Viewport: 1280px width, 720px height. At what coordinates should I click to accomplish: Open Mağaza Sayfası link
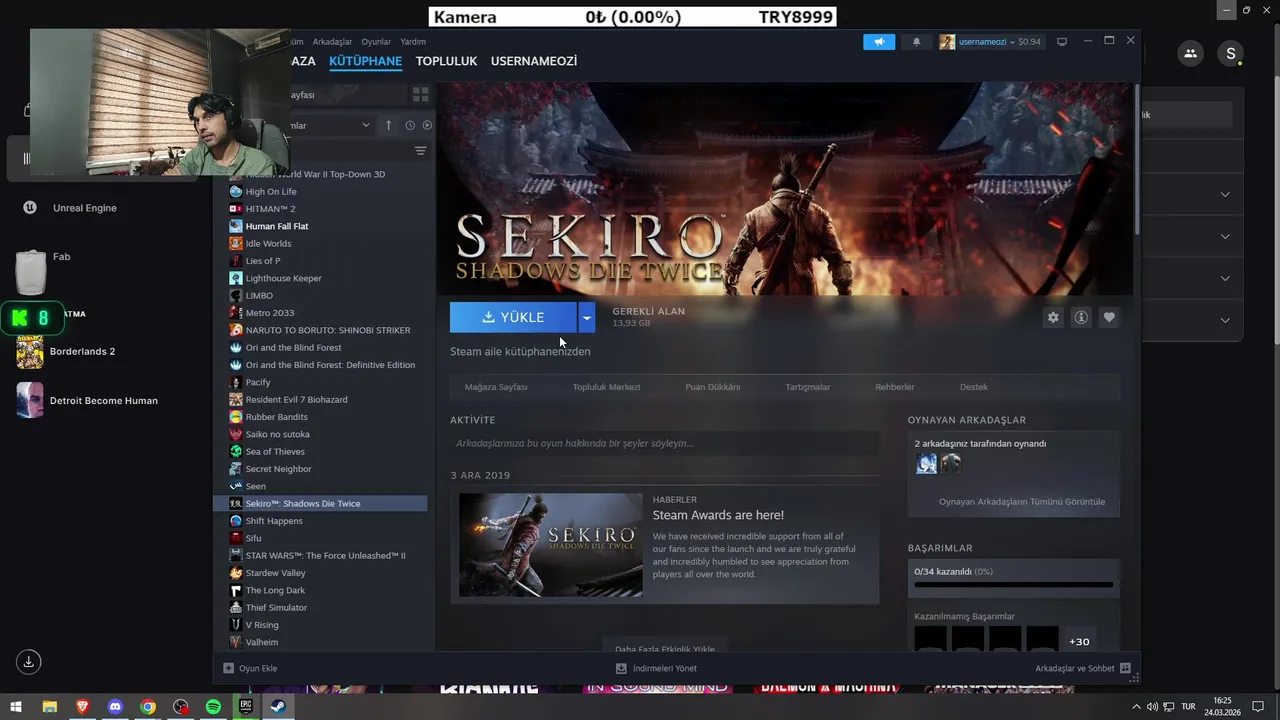(x=496, y=387)
